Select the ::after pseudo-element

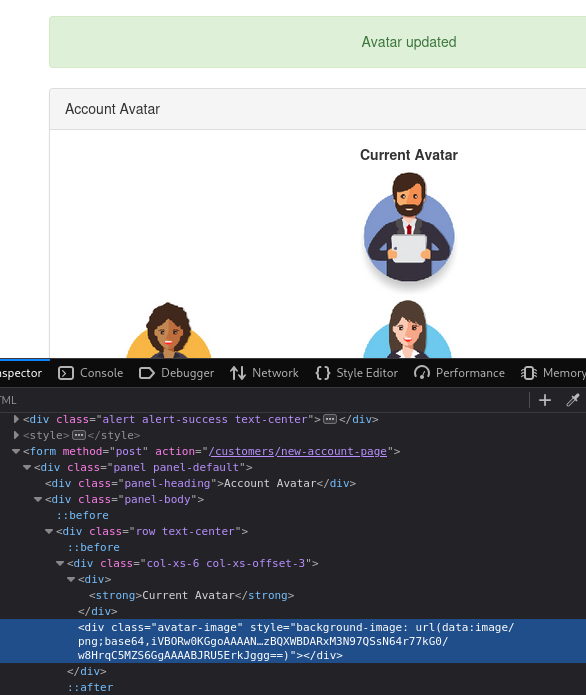click(90, 687)
